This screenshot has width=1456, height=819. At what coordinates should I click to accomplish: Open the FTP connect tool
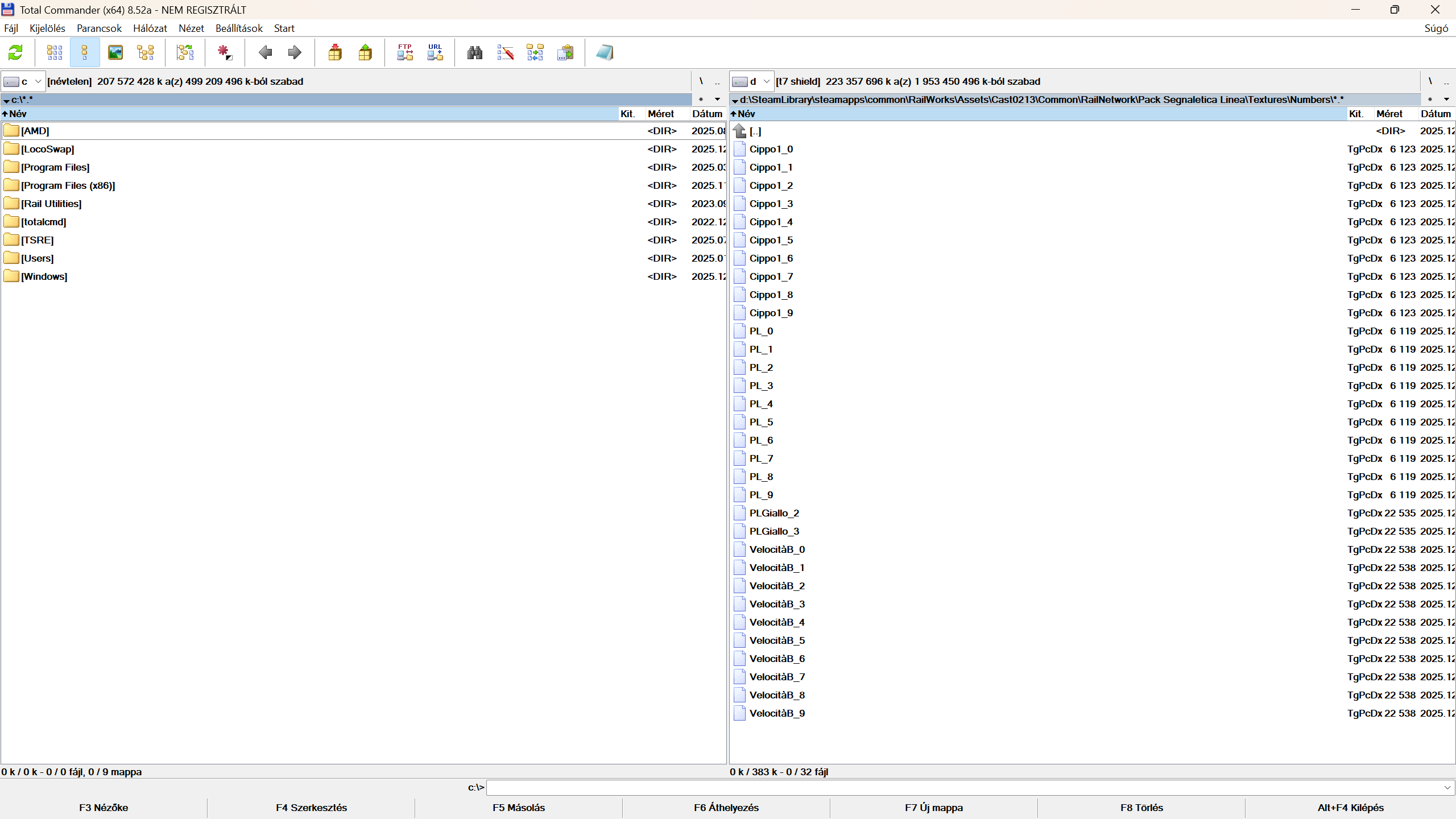405,53
